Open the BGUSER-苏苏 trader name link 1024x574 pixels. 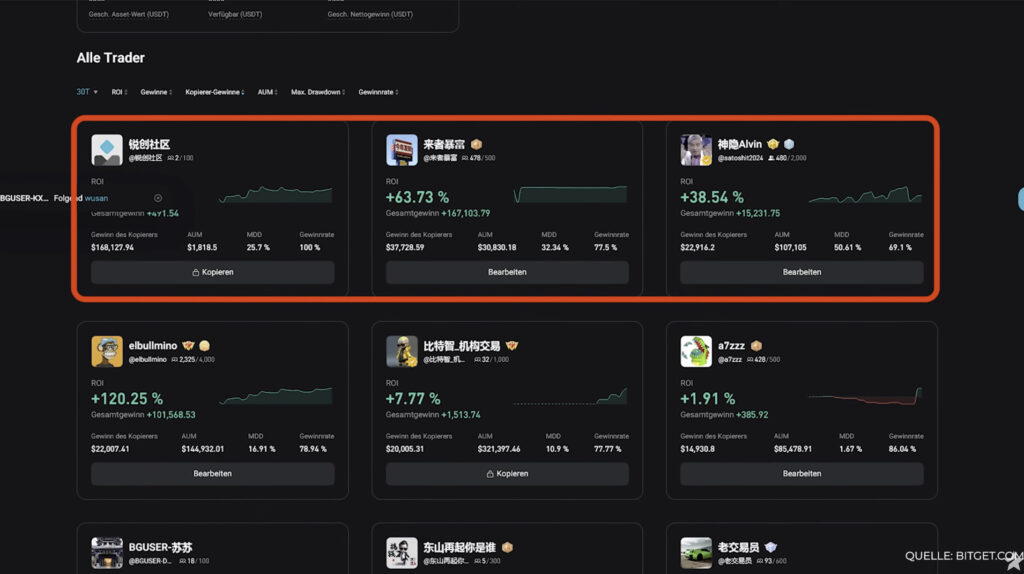pos(161,547)
